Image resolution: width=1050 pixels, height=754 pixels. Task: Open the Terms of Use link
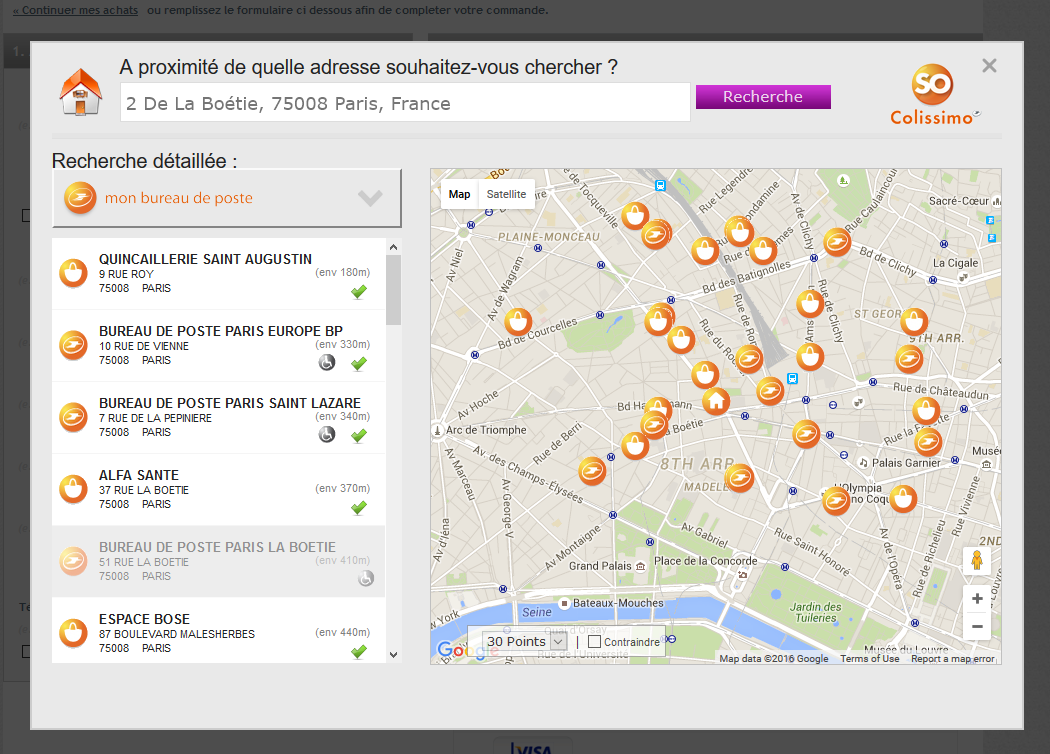(870, 659)
